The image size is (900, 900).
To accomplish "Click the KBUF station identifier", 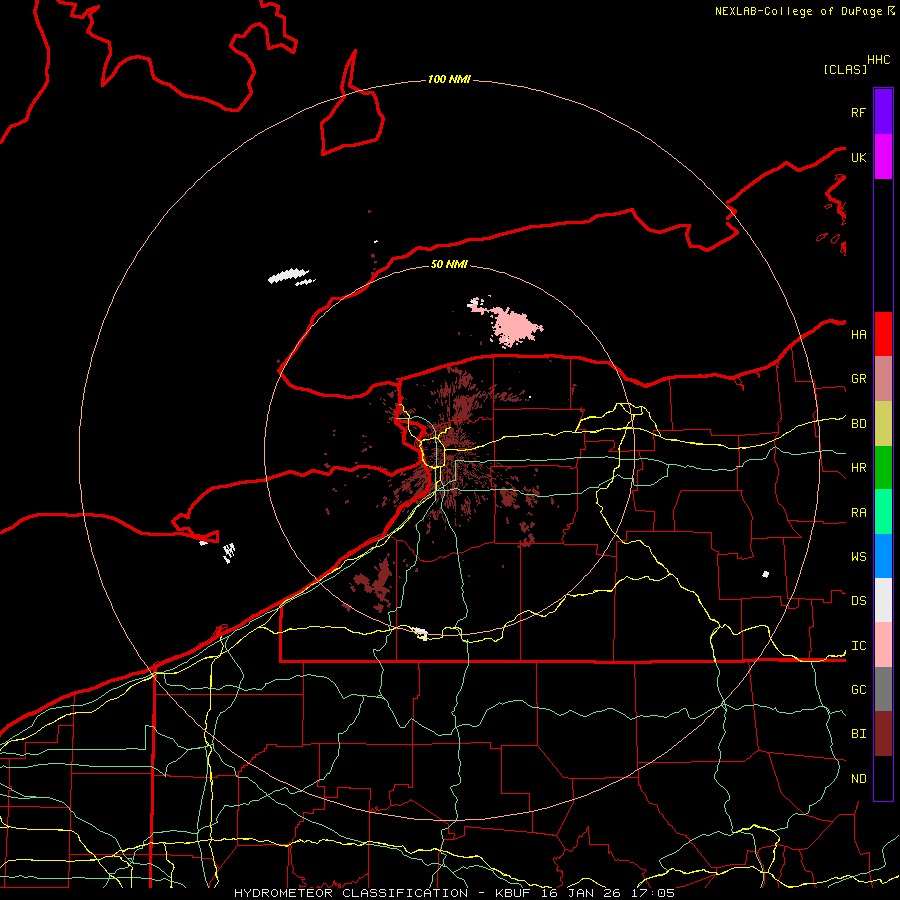I will point(512,893).
